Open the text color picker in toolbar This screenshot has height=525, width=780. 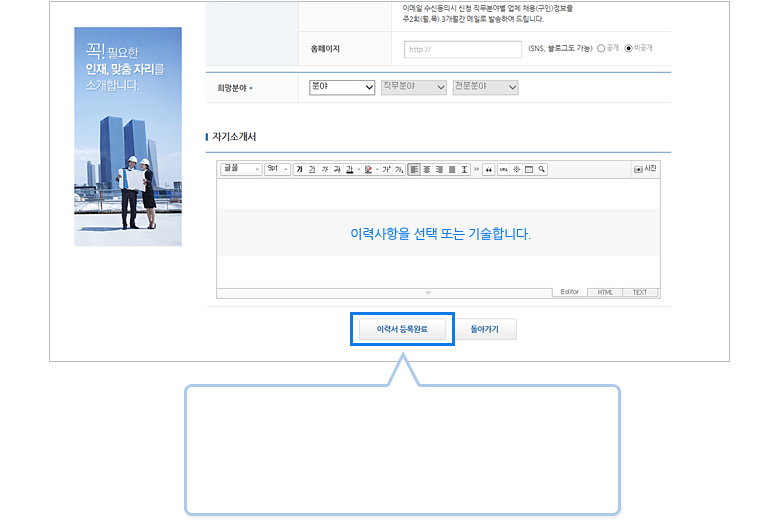pyautogui.click(x=369, y=170)
